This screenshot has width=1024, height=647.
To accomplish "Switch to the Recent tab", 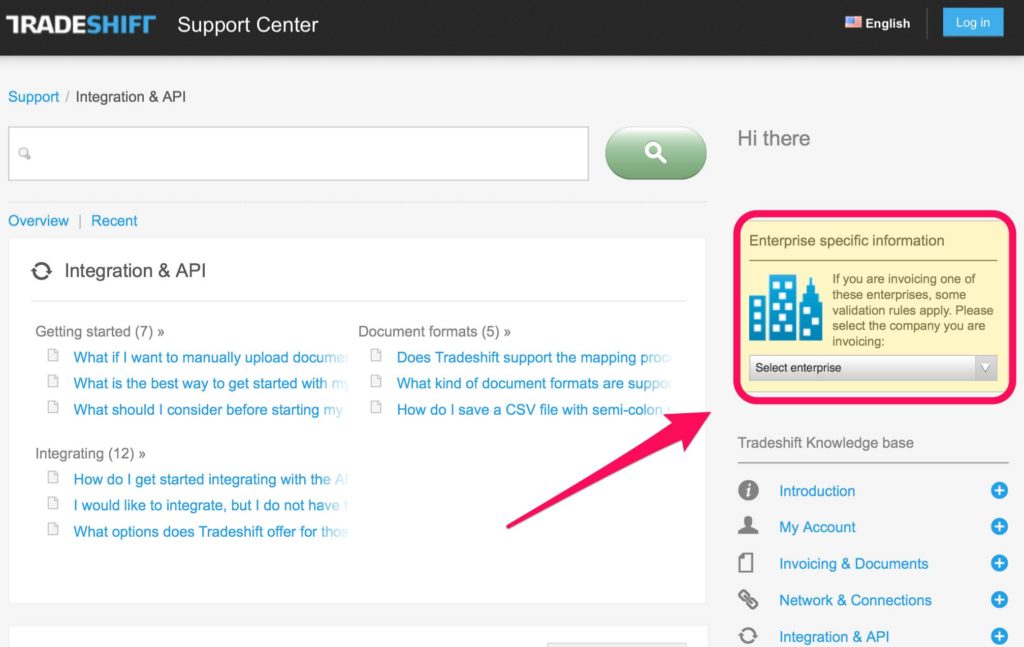I will click(114, 221).
